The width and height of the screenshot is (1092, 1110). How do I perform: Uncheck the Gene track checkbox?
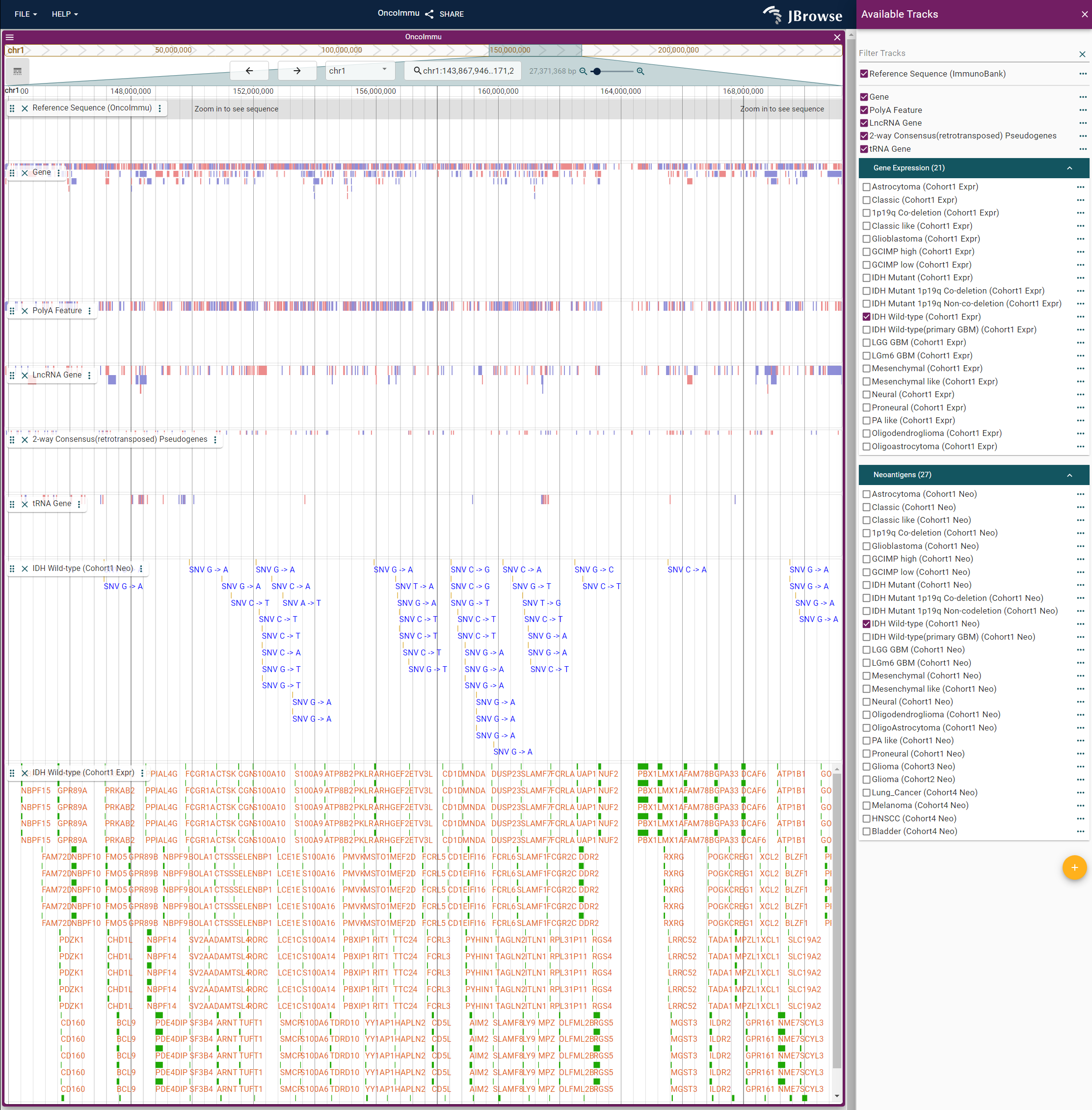[864, 97]
